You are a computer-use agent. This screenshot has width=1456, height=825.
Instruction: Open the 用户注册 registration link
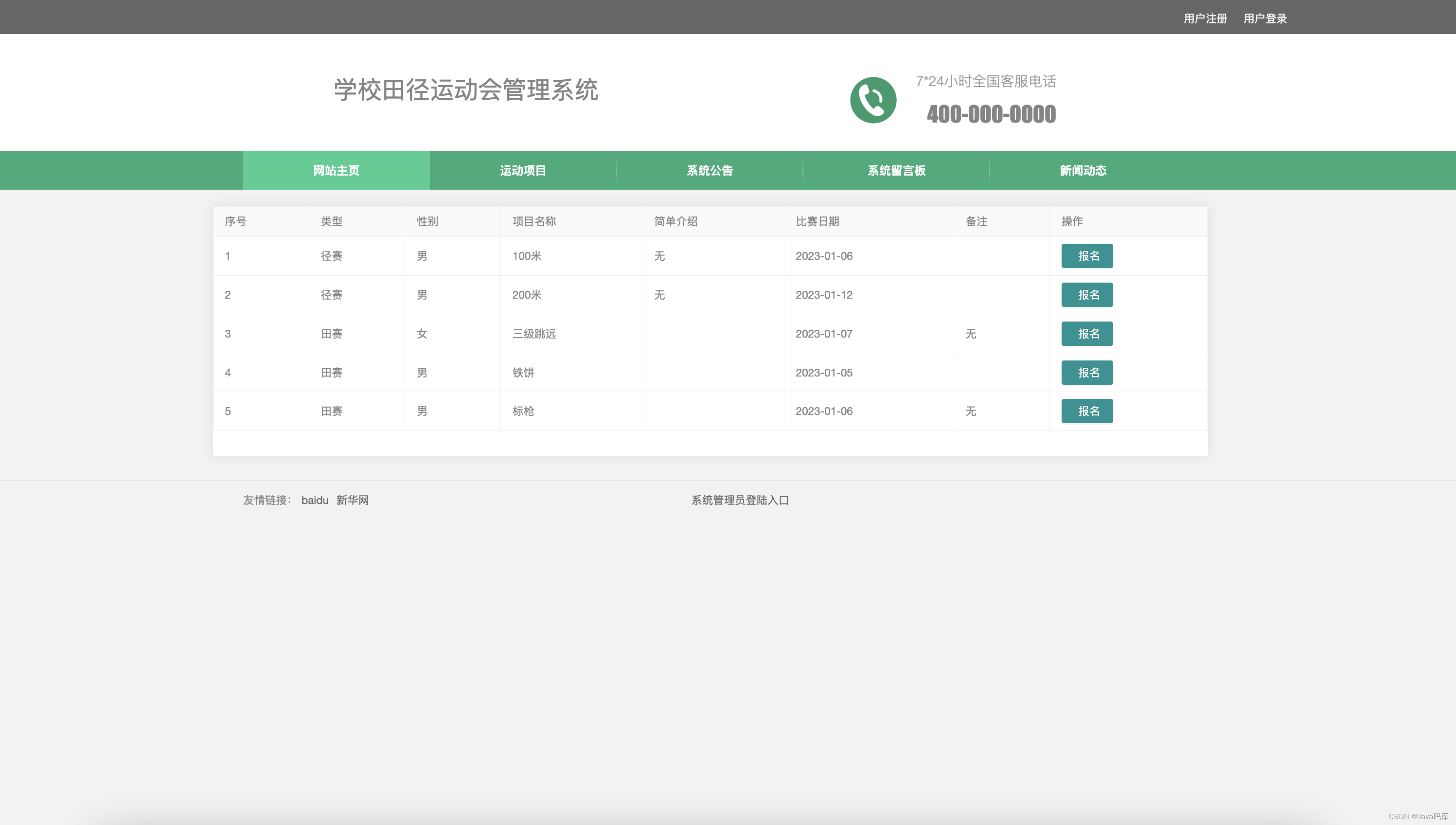1205,18
